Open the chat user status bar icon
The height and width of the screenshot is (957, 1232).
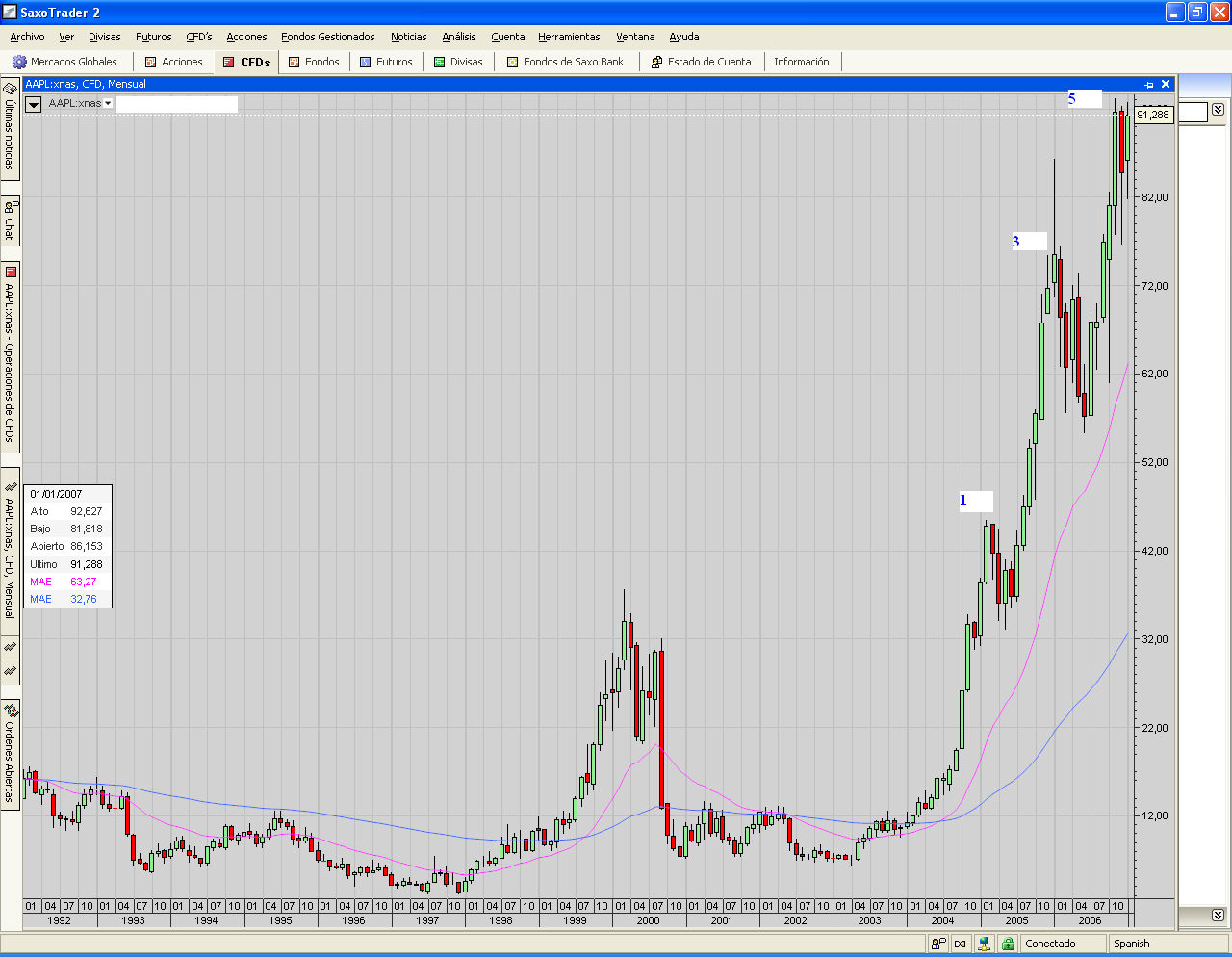tap(938, 944)
